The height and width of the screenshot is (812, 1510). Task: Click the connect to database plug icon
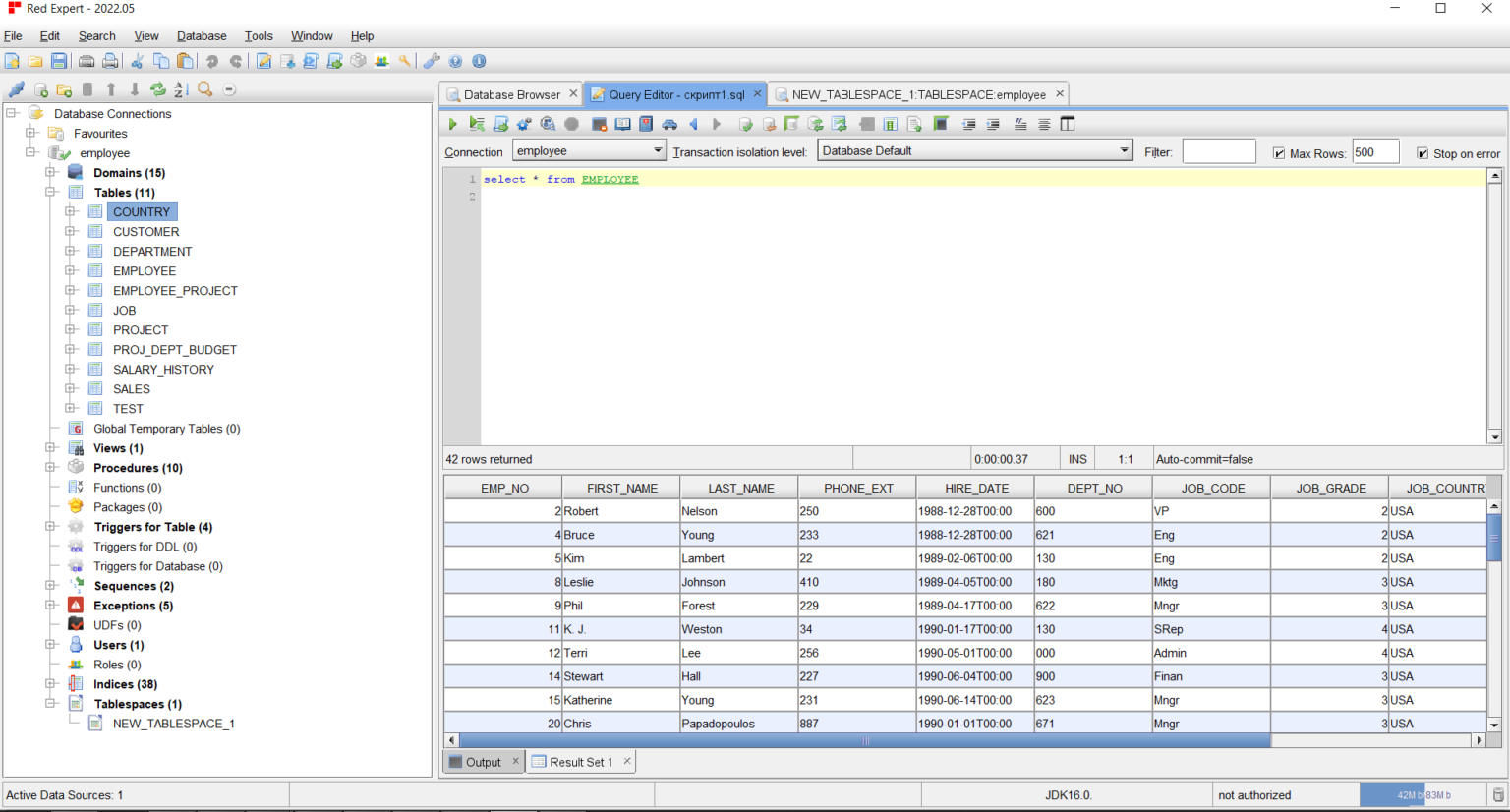tap(16, 89)
